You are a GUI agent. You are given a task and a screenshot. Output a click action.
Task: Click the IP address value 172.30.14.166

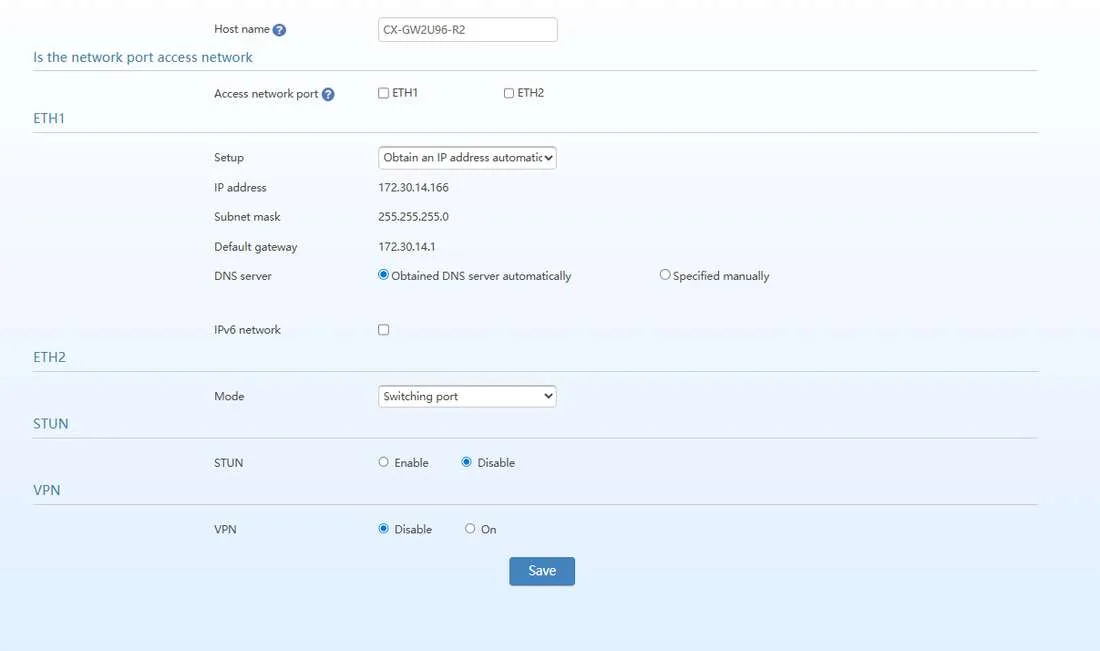click(x=413, y=187)
